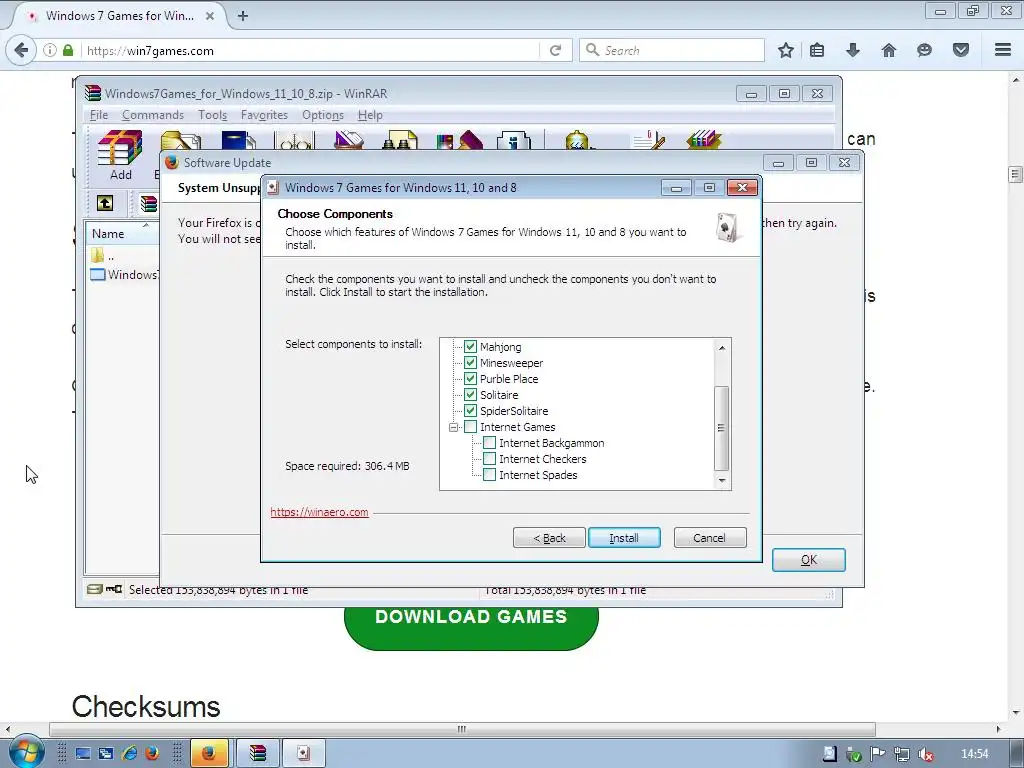Click Internet Explorer quick launch icon

point(129,754)
